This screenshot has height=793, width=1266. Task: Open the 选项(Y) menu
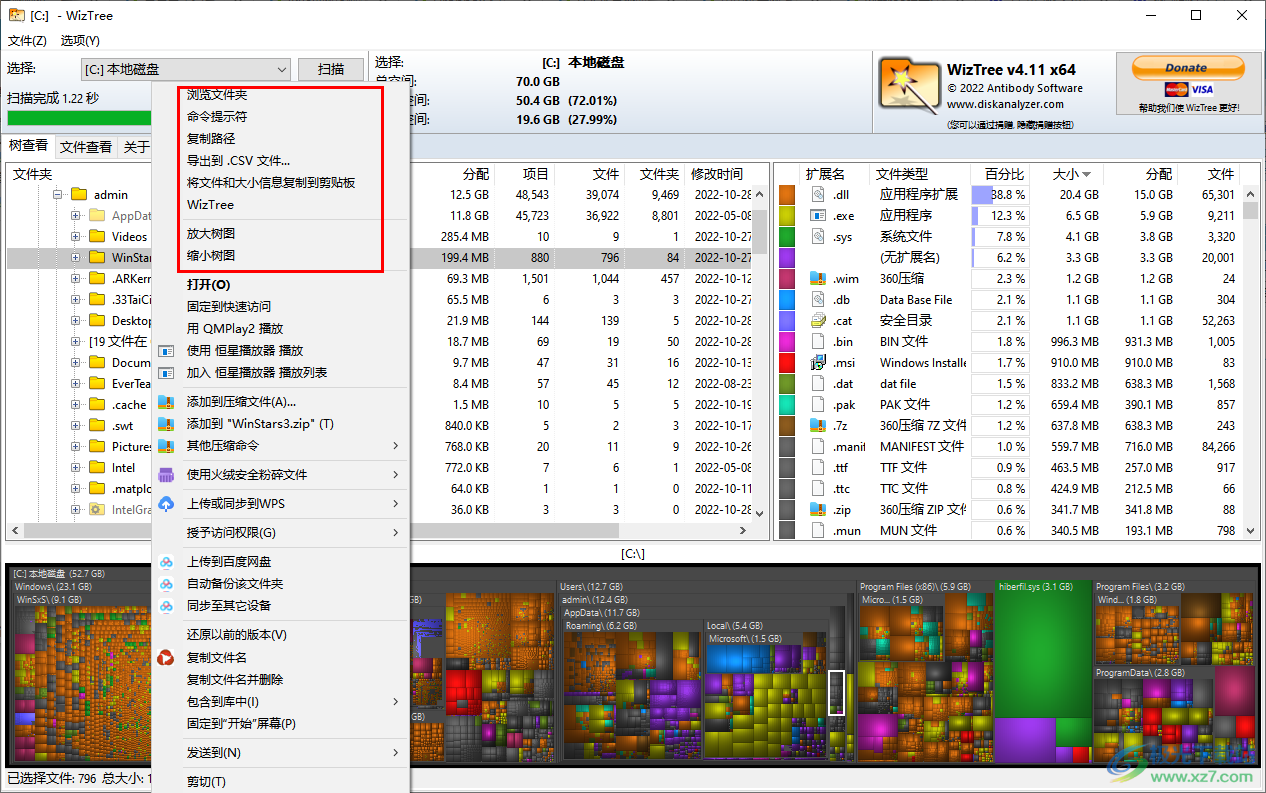click(80, 41)
